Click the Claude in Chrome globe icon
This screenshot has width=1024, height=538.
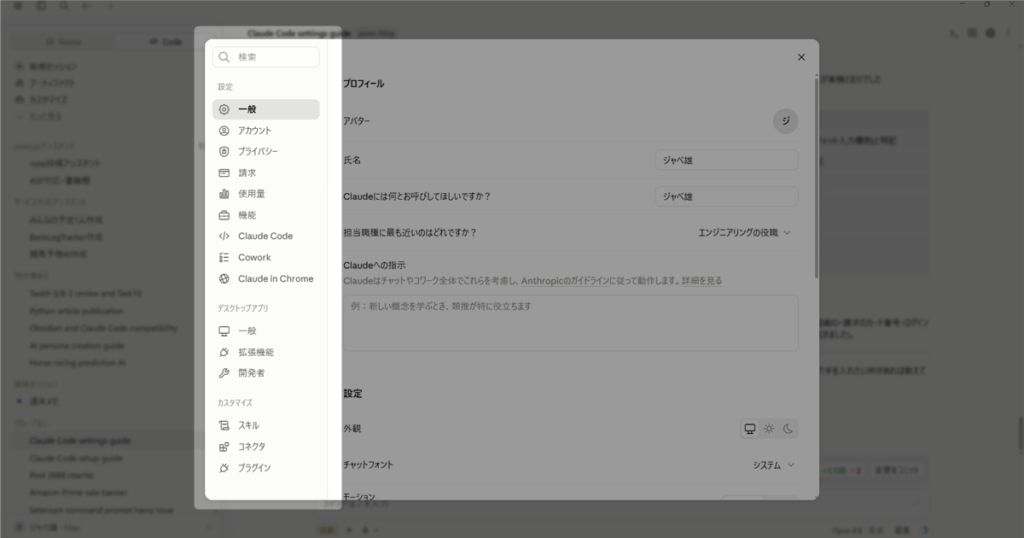tap(224, 279)
